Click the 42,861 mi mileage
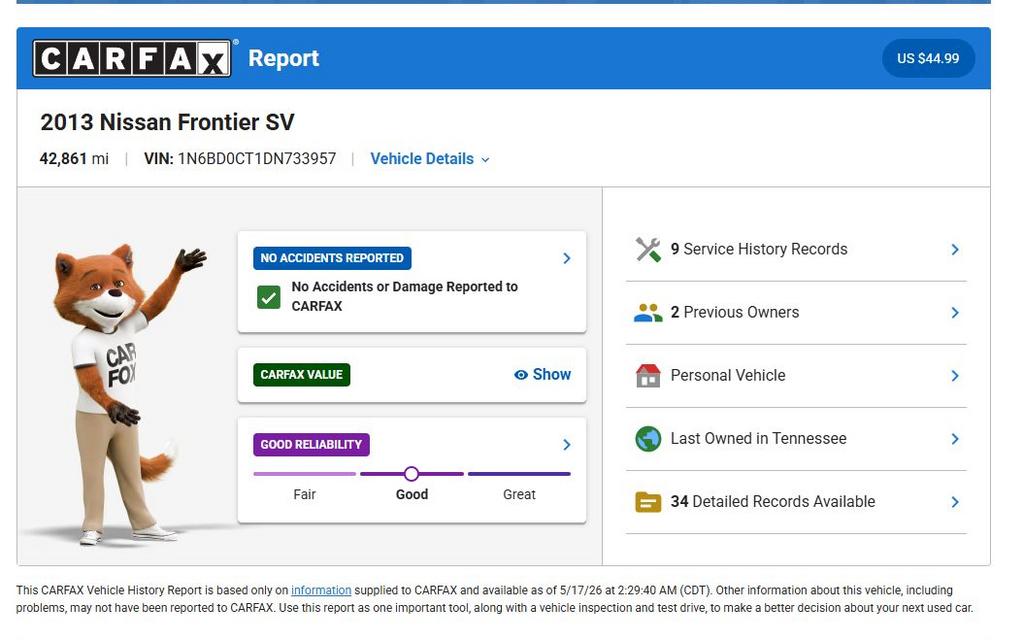The height and width of the screenshot is (640, 1024). tap(74, 159)
